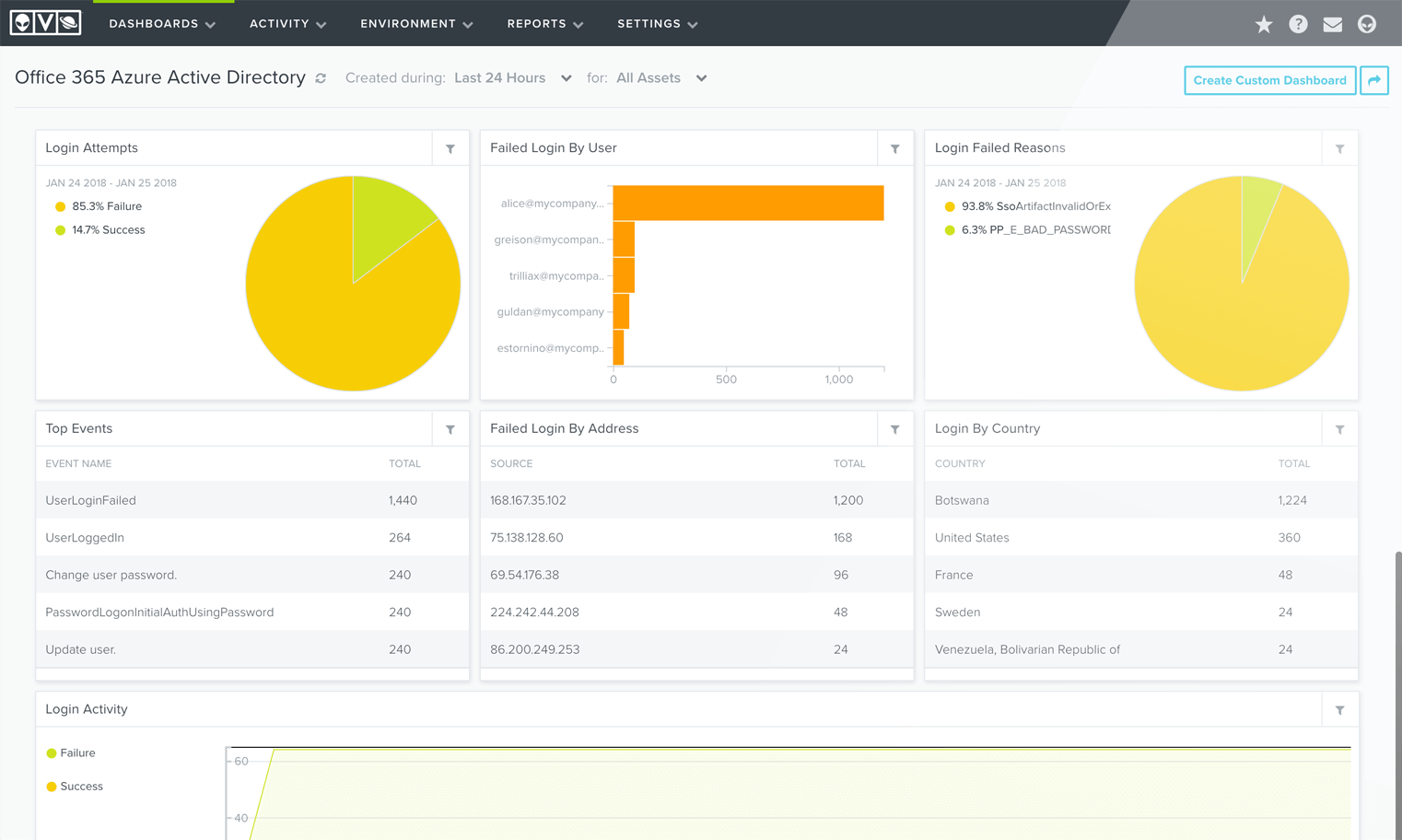The height and width of the screenshot is (840, 1402).
Task: Refresh the Office 365 Azure Active Directory dashboard
Action: (321, 79)
